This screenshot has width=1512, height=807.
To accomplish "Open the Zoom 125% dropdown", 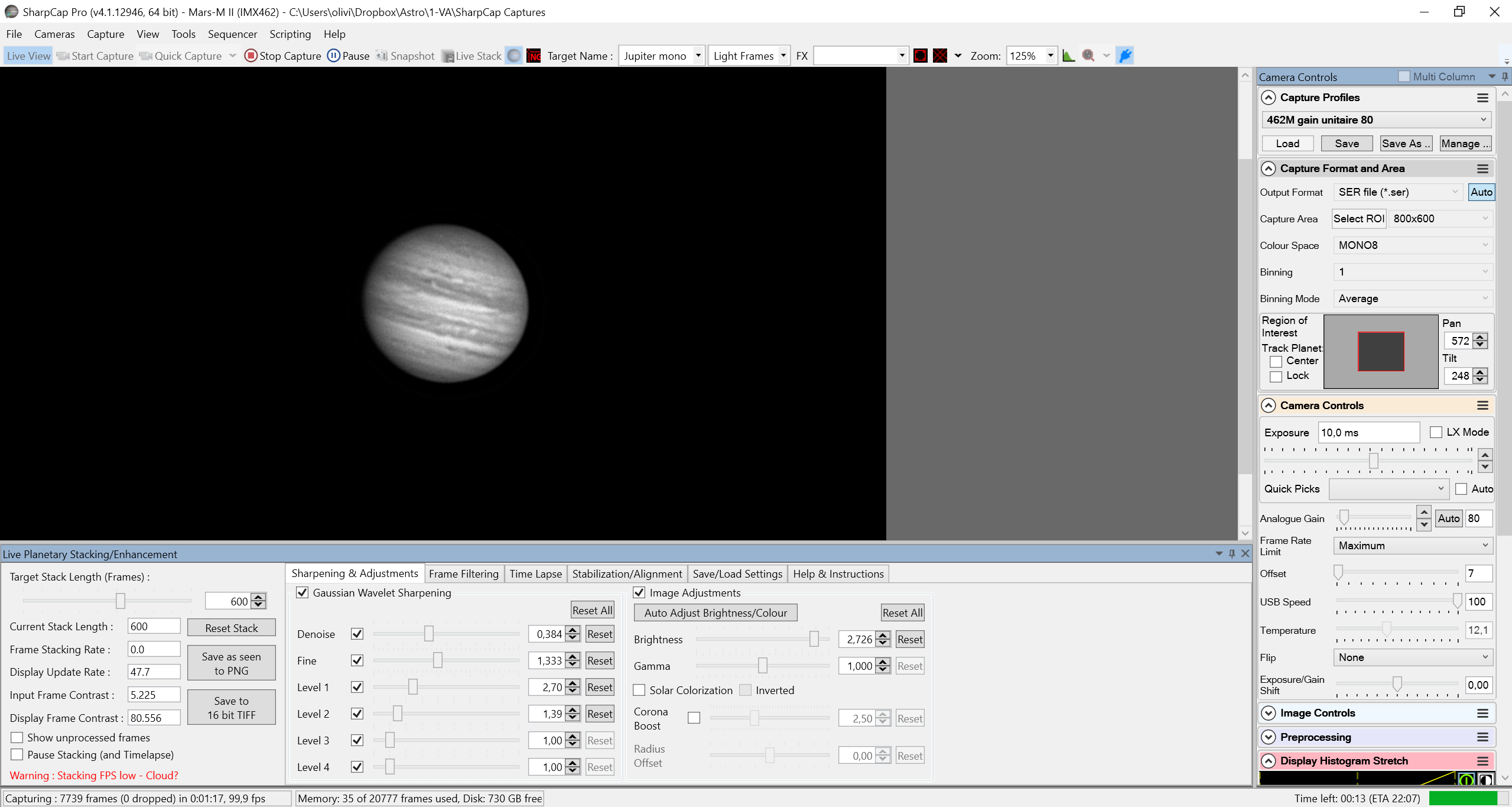I will [1032, 56].
